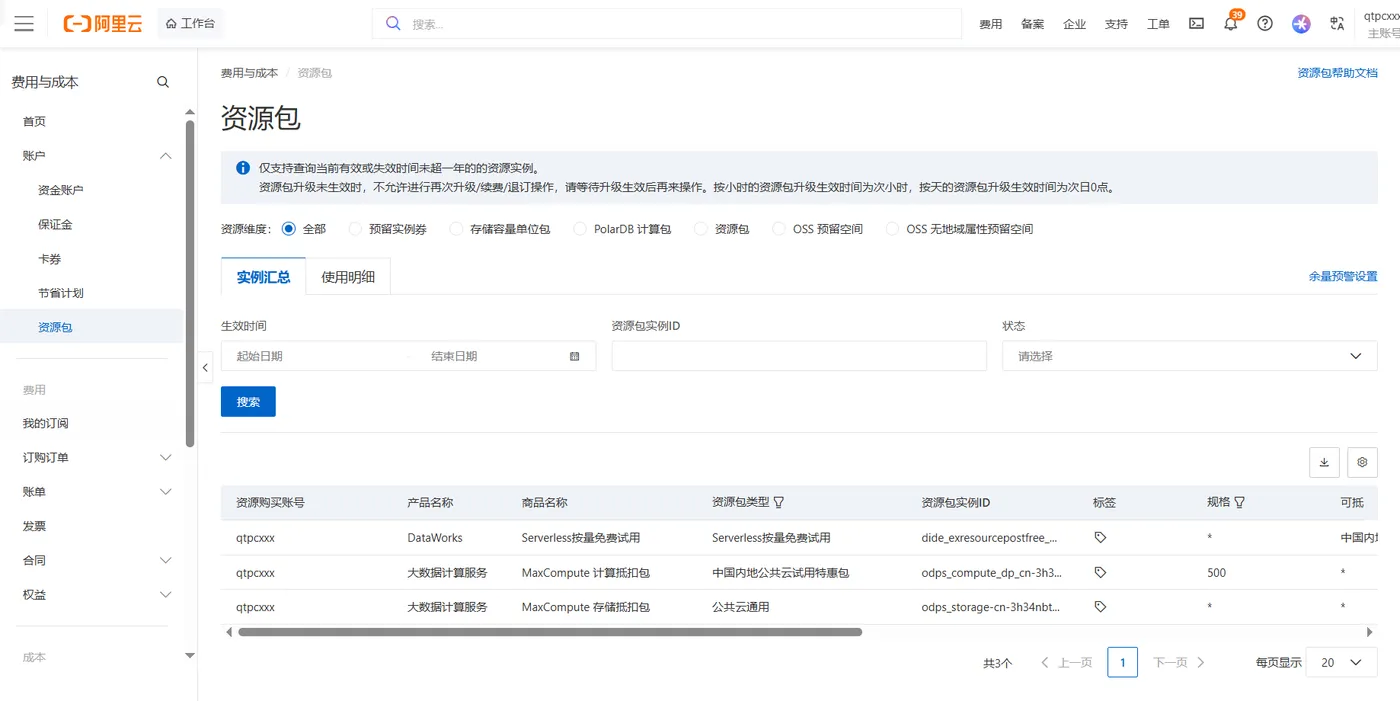This screenshot has height=701, width=1400.
Task: Open the 备案 top menu
Action: tap(1032, 24)
